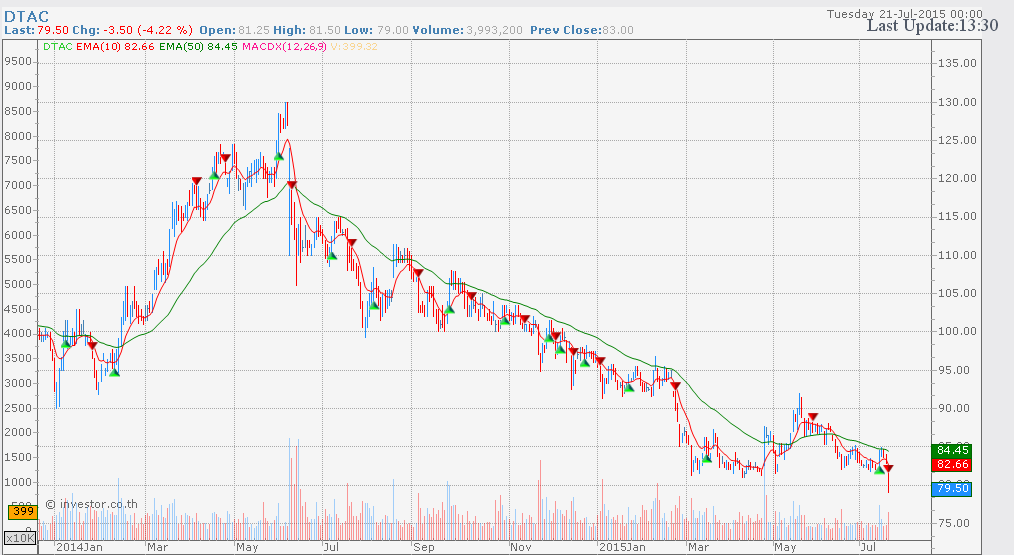Viewport: 1014px width, 555px height.
Task: Click the Tuesday 21-Jul-2015 date stamp
Action: pos(904,14)
